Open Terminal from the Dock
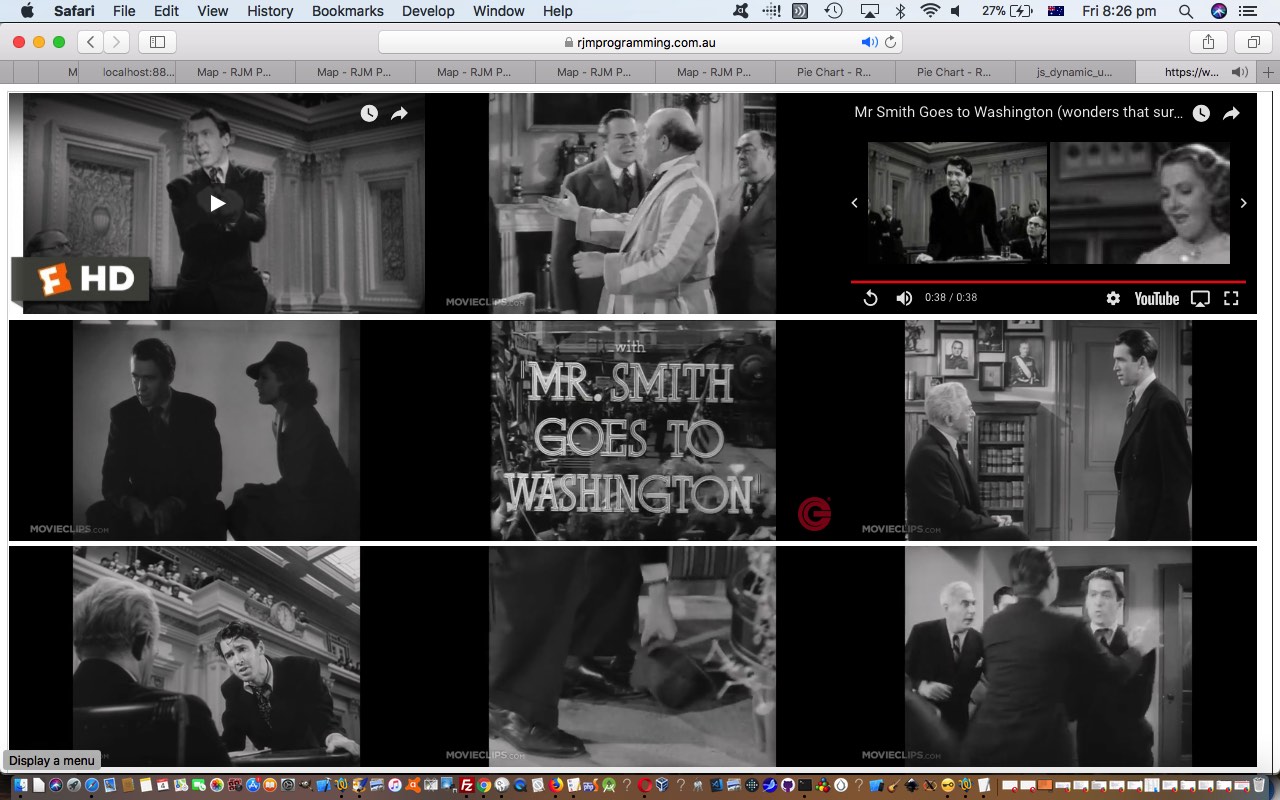Image resolution: width=1280 pixels, height=800 pixels. [805, 785]
